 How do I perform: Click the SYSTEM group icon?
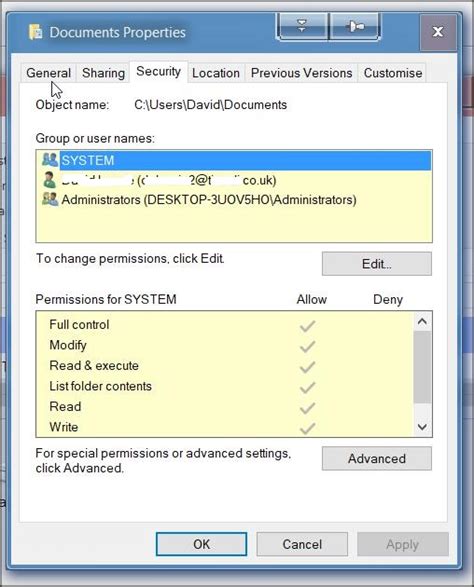coord(50,160)
